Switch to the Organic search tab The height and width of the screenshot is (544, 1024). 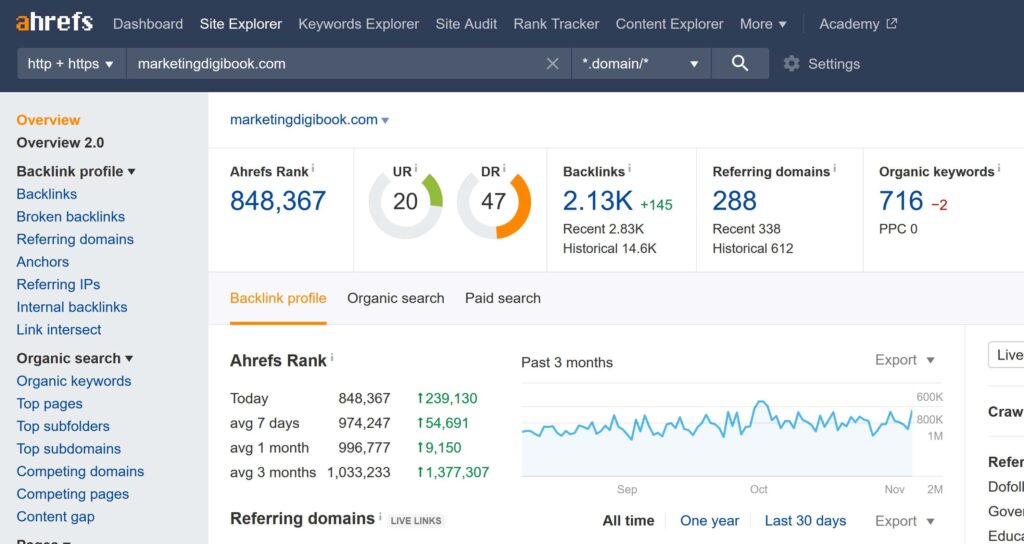(396, 298)
